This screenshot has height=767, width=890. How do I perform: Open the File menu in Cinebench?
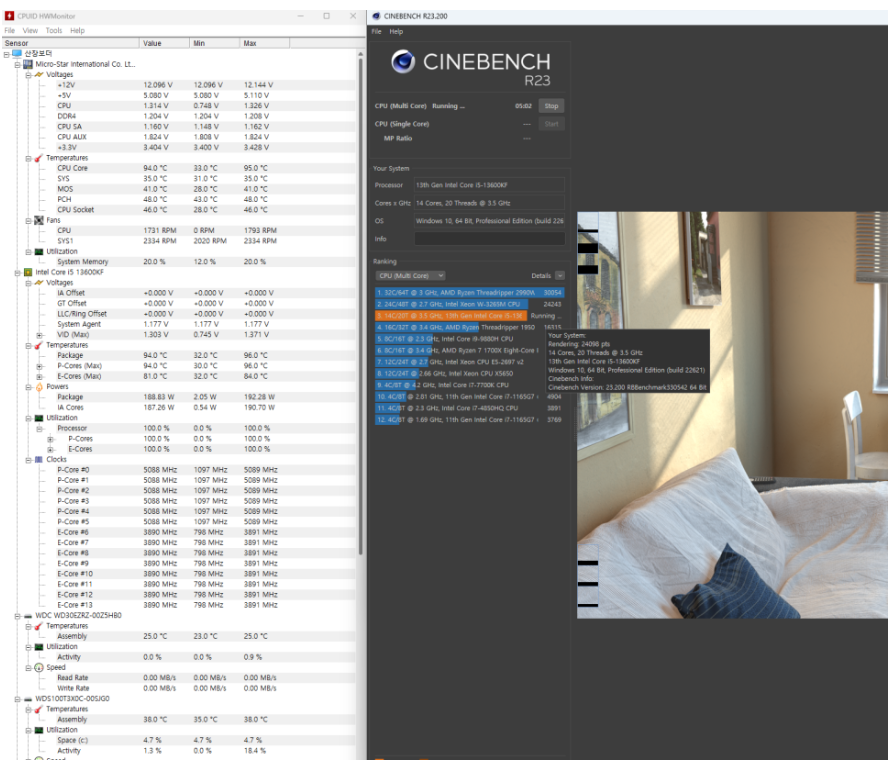[x=376, y=32]
